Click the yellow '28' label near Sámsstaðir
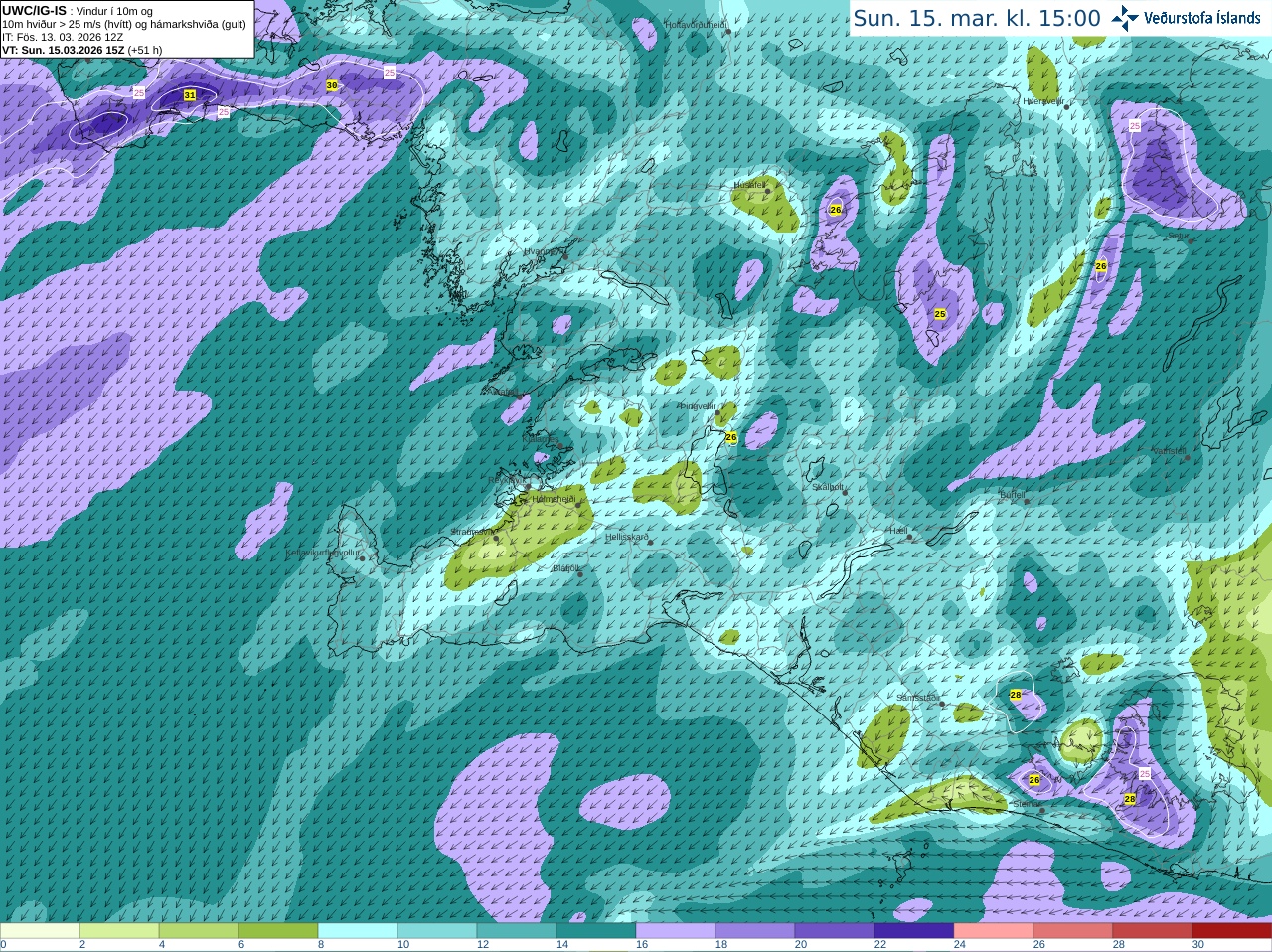Viewport: 1272px width, 952px height. coord(1016,695)
